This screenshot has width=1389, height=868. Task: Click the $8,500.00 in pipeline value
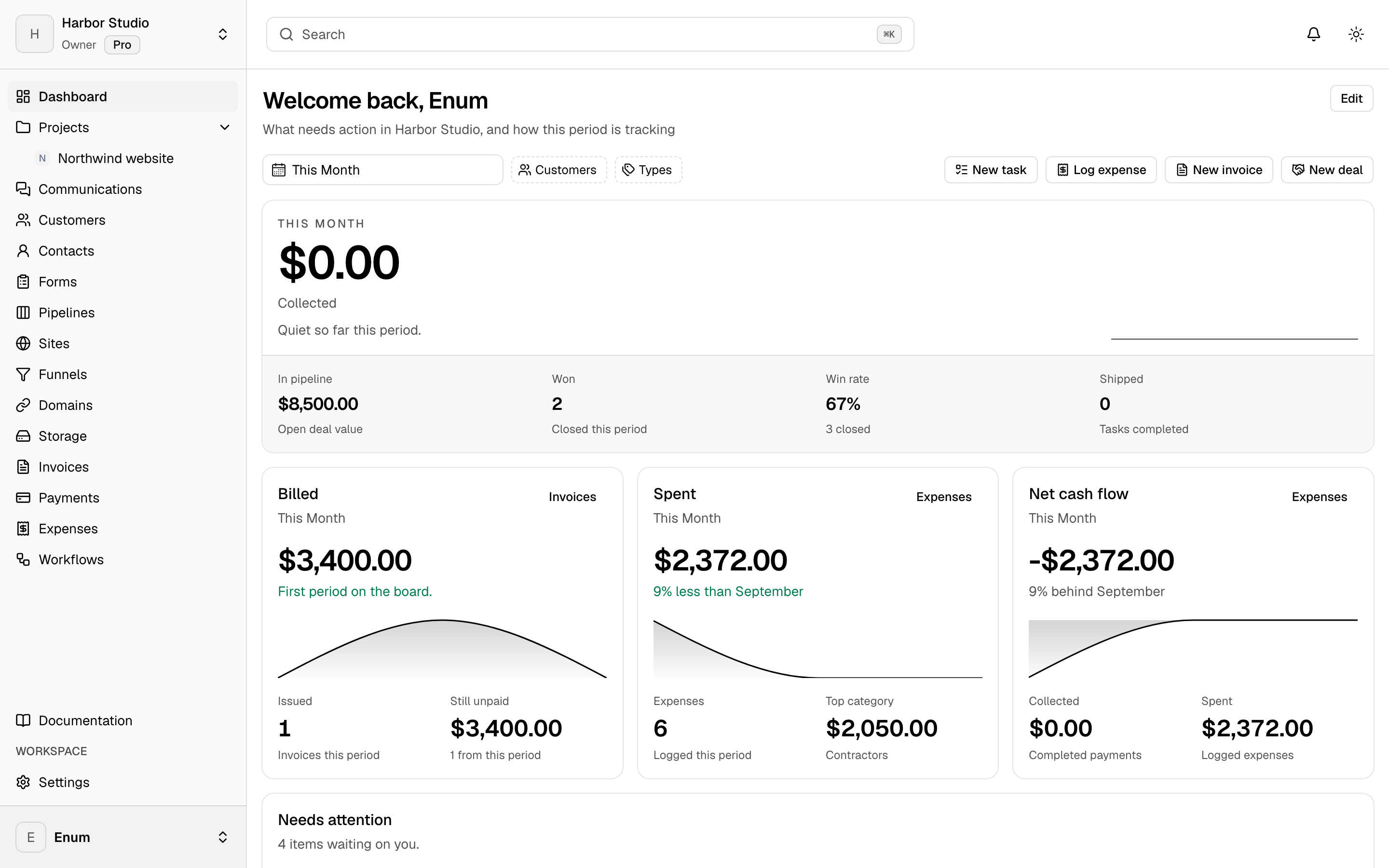[x=318, y=404]
